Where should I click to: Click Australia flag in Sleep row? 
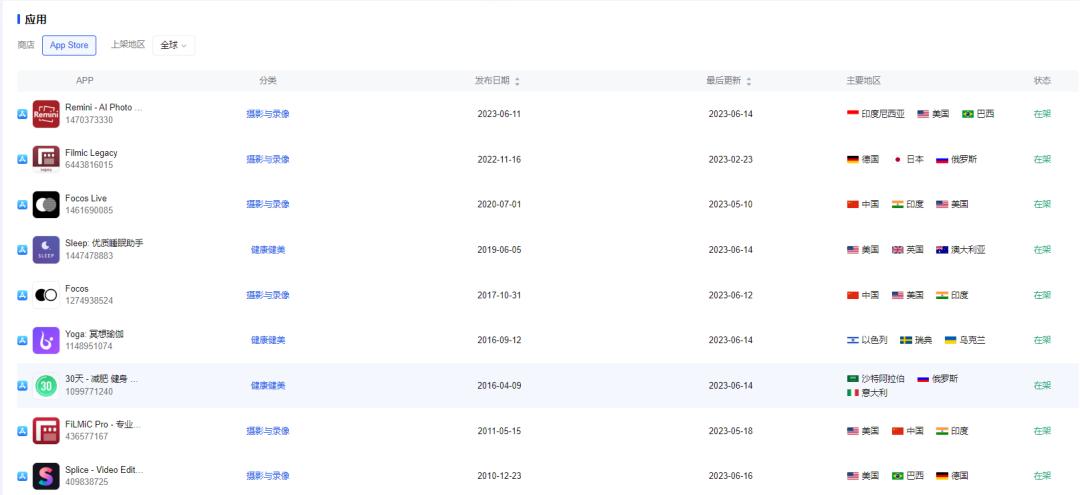(x=942, y=250)
